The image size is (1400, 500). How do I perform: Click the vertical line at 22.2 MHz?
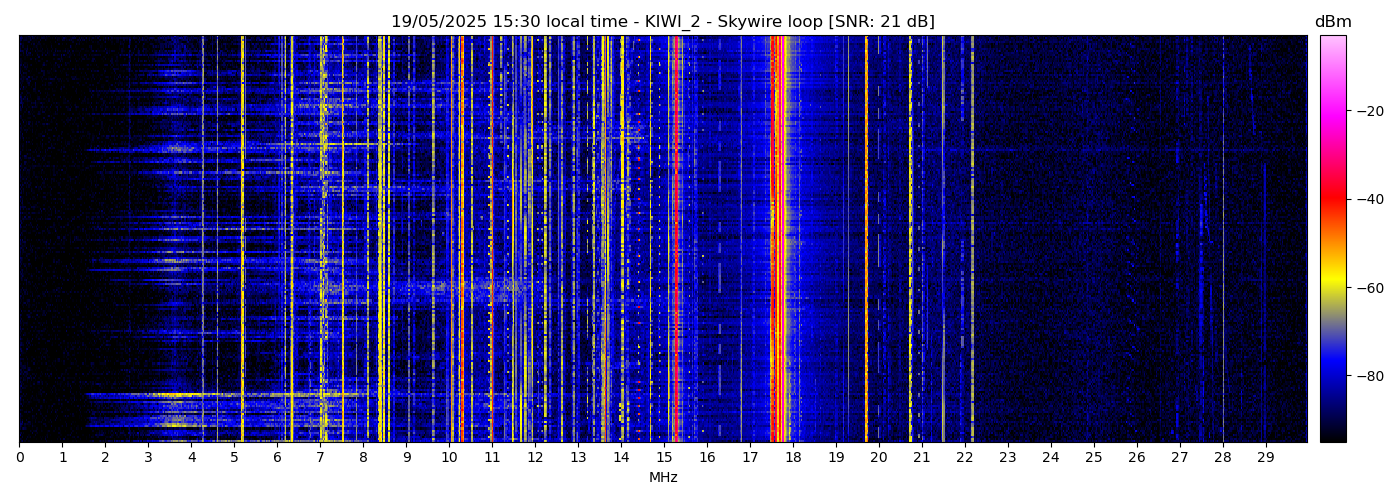(x=972, y=240)
